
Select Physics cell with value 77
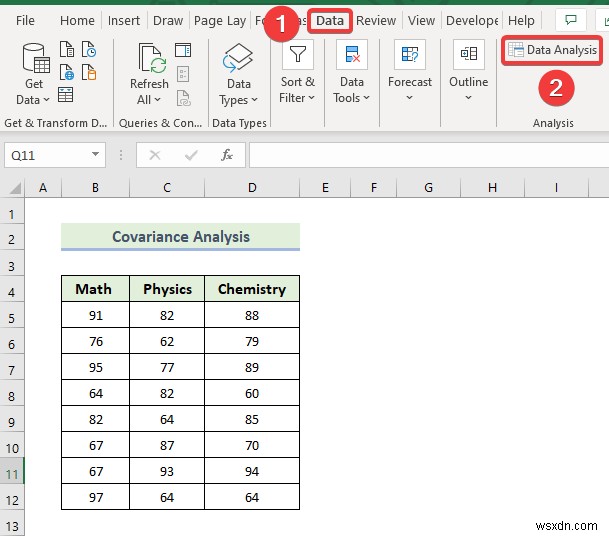[x=167, y=367]
